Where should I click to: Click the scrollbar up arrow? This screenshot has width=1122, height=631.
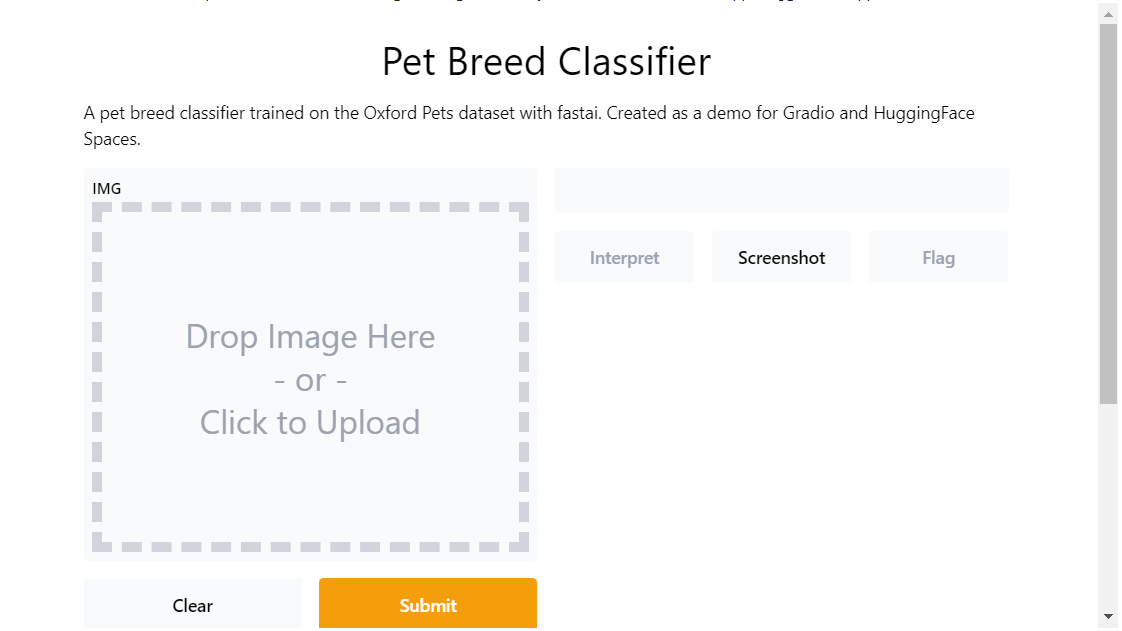coord(1108,13)
